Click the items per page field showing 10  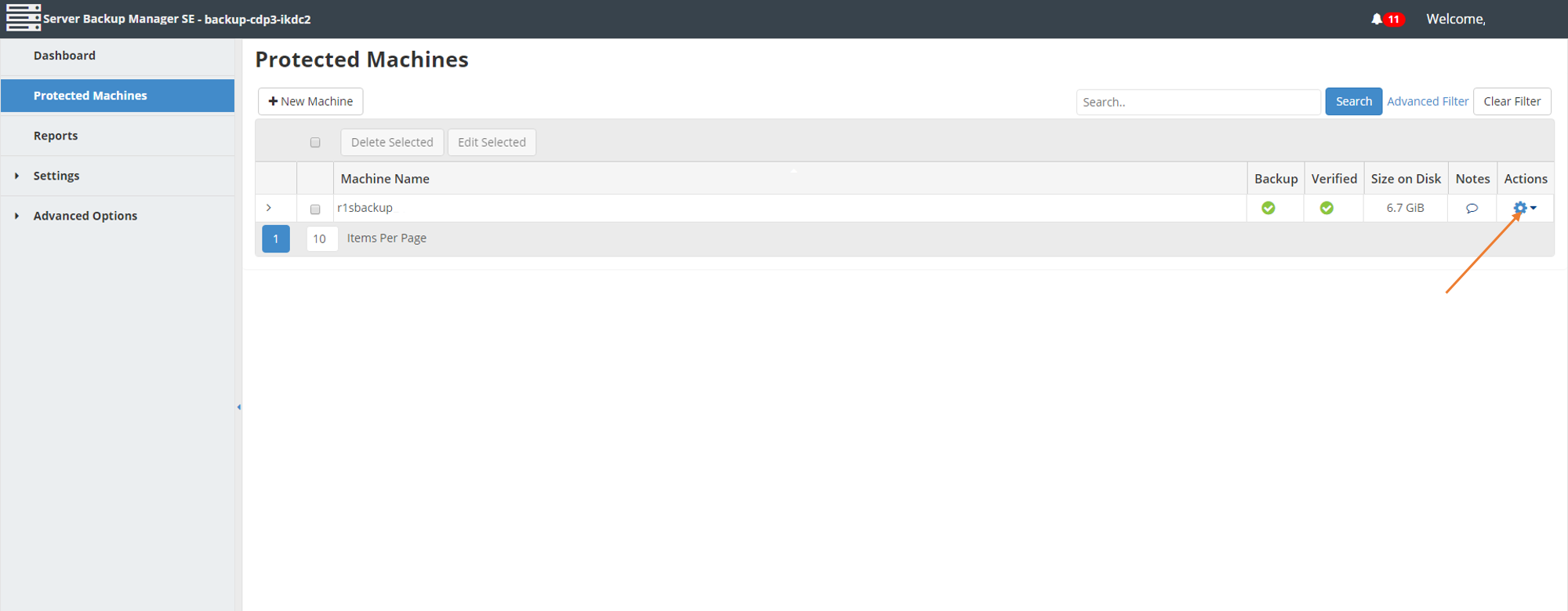click(x=321, y=238)
